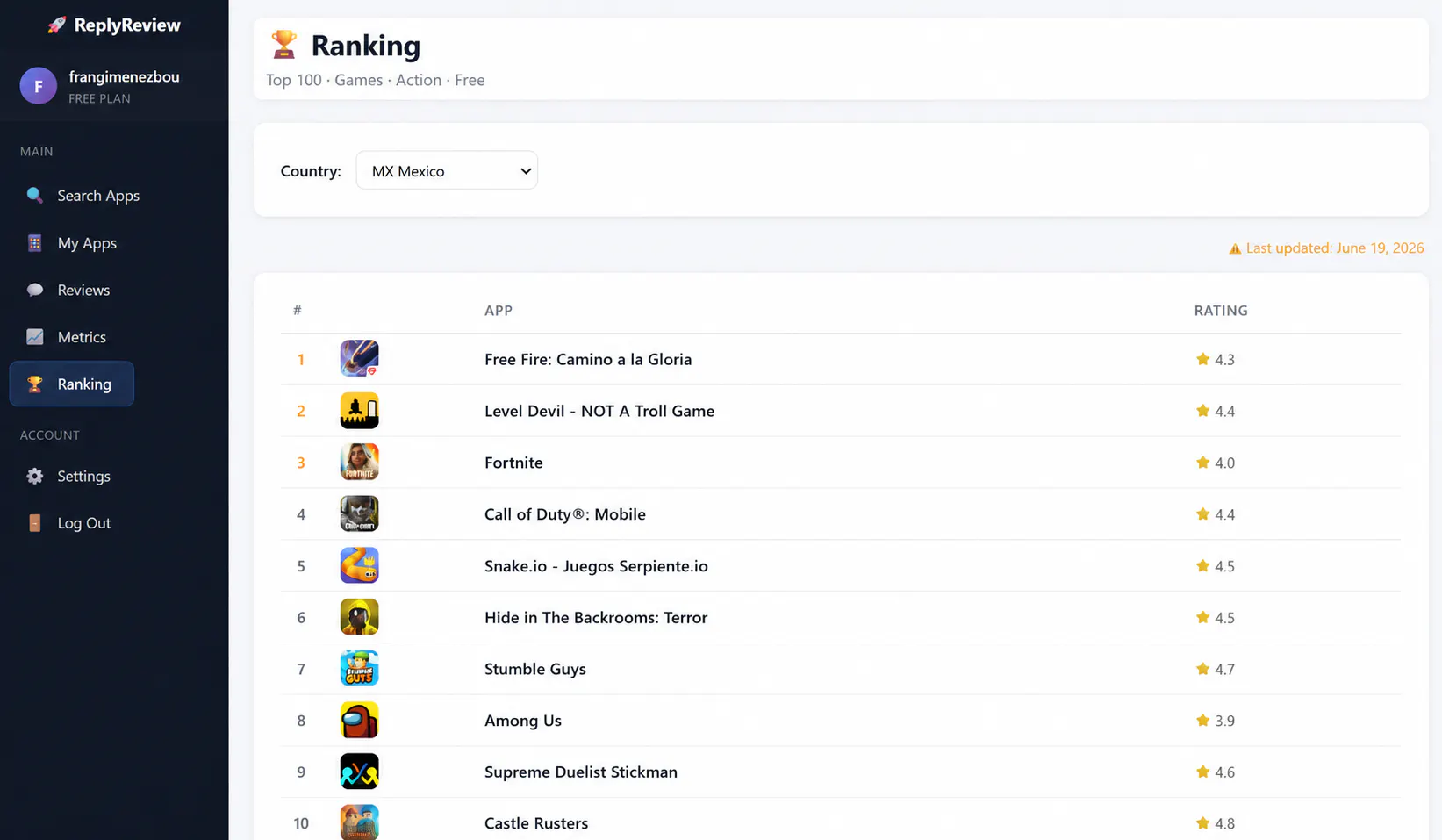Screen dimensions: 1442x840
Task: Click rank number 2 in the table
Action: (301, 411)
